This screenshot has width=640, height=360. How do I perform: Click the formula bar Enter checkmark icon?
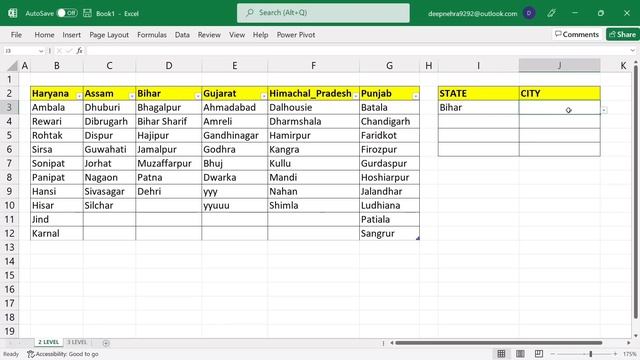pos(69,51)
